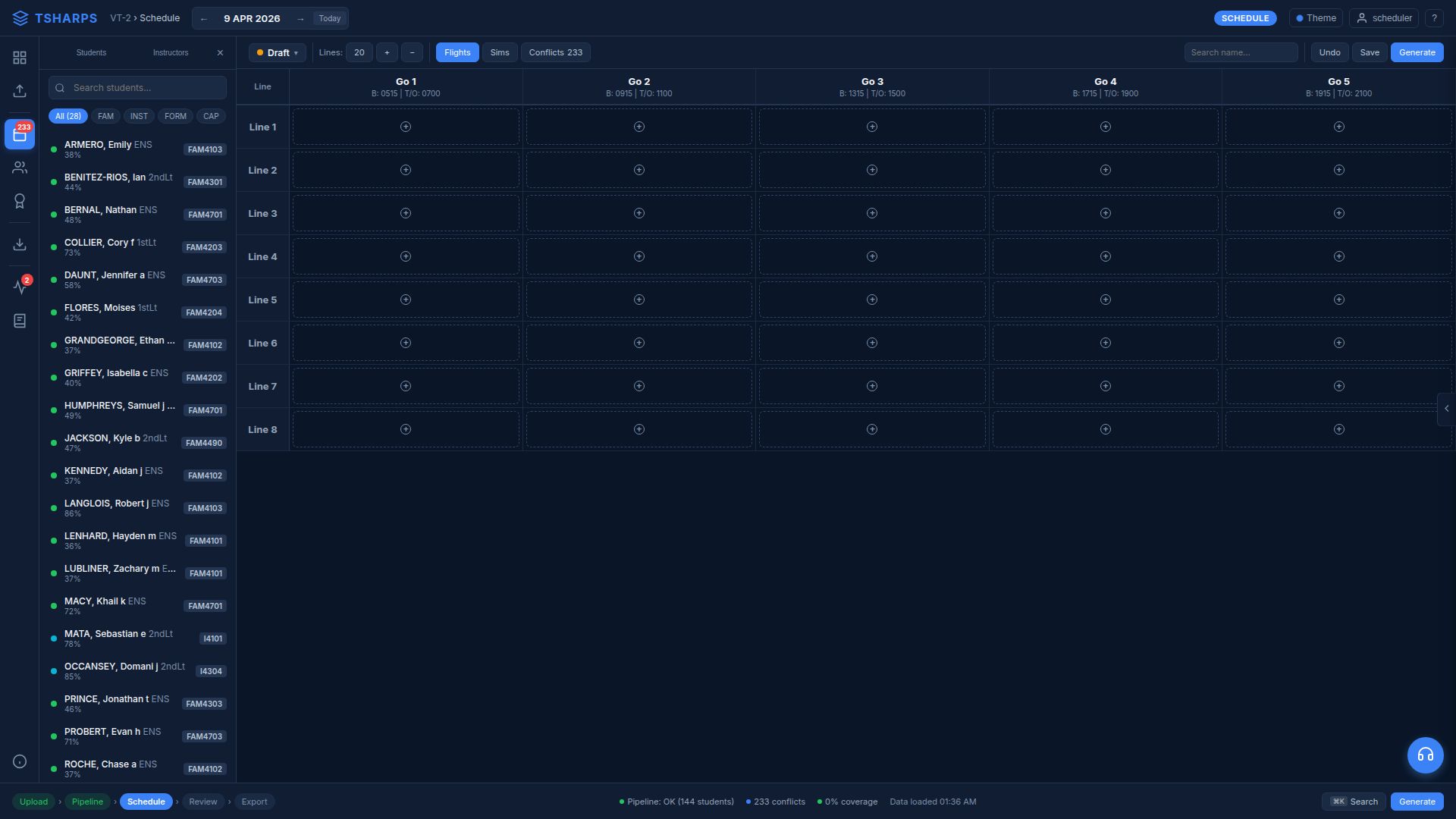Screen dimensions: 1456x819
Task: Select the schedule calendar icon with 233 badge
Action: (20, 134)
